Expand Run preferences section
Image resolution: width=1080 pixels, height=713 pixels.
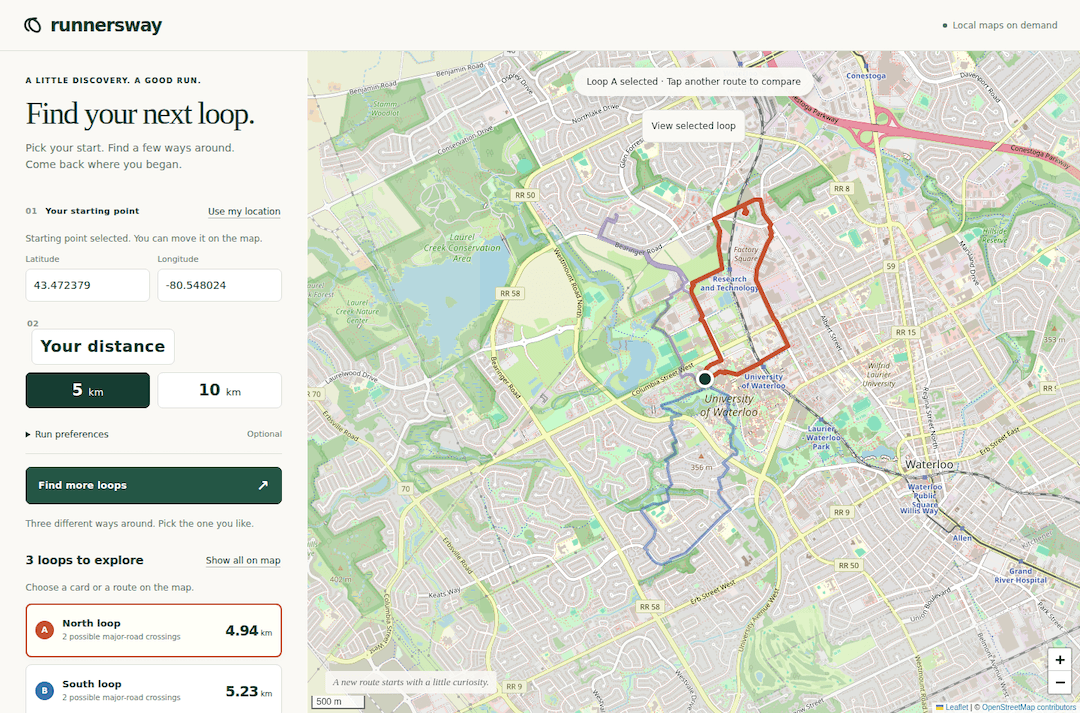(67, 434)
